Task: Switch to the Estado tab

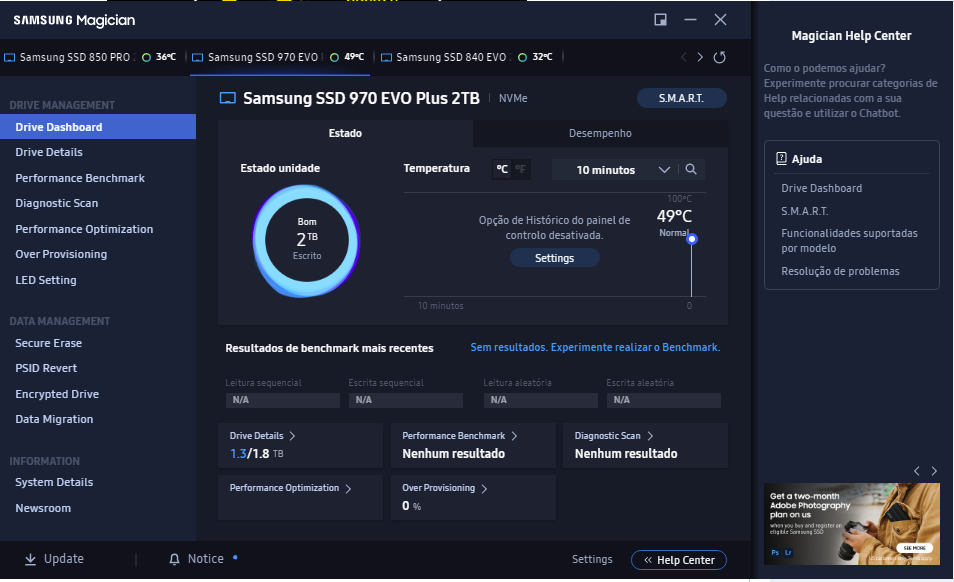Action: (345, 133)
